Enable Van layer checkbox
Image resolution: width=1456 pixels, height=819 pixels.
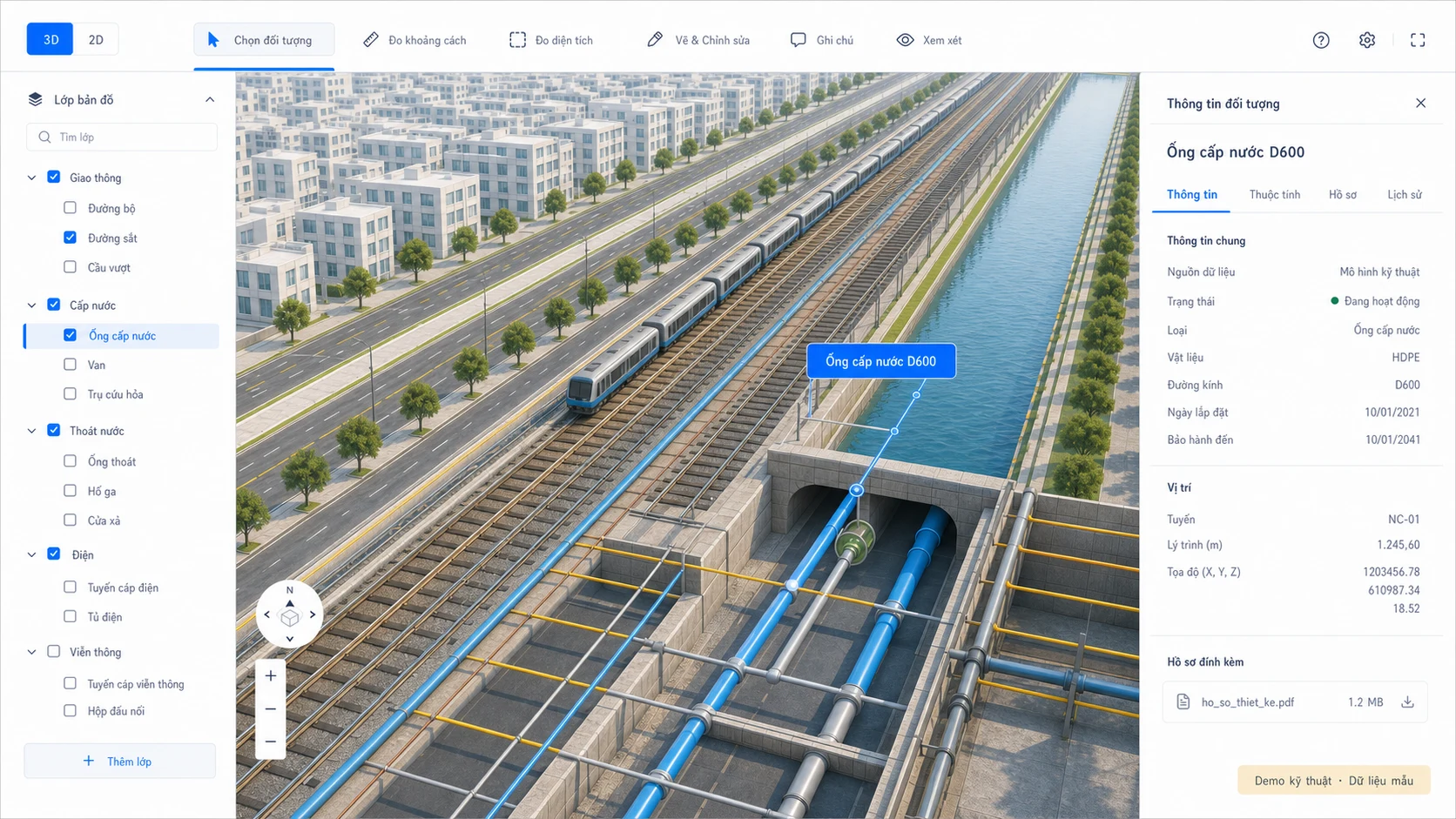coord(71,365)
